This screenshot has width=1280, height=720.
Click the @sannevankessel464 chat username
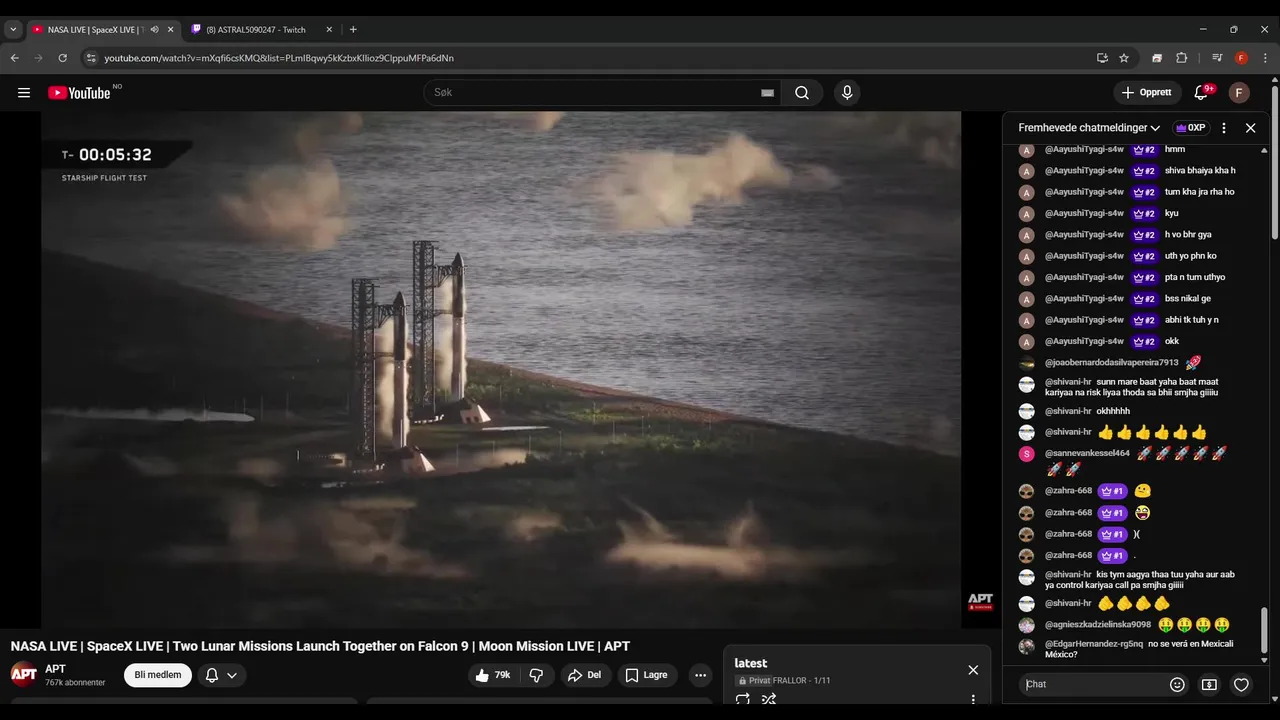coord(1087,453)
